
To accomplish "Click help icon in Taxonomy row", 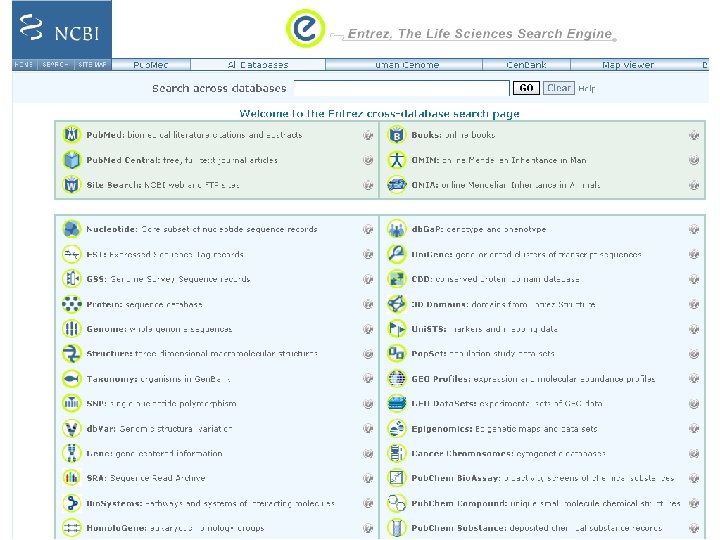I will point(368,378).
